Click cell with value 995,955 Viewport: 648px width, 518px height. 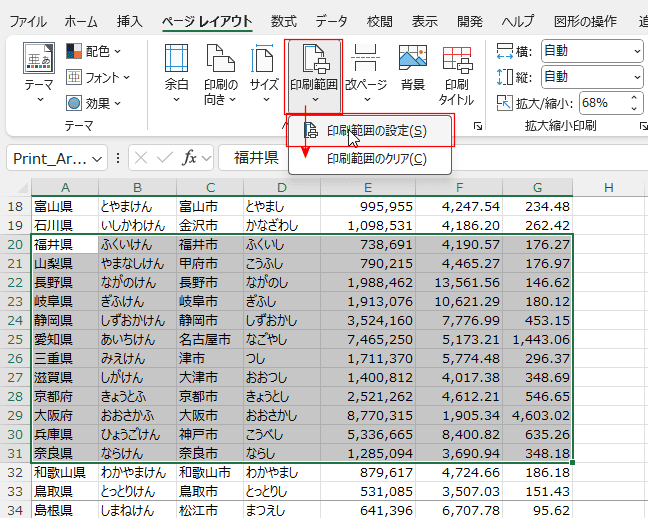point(368,206)
